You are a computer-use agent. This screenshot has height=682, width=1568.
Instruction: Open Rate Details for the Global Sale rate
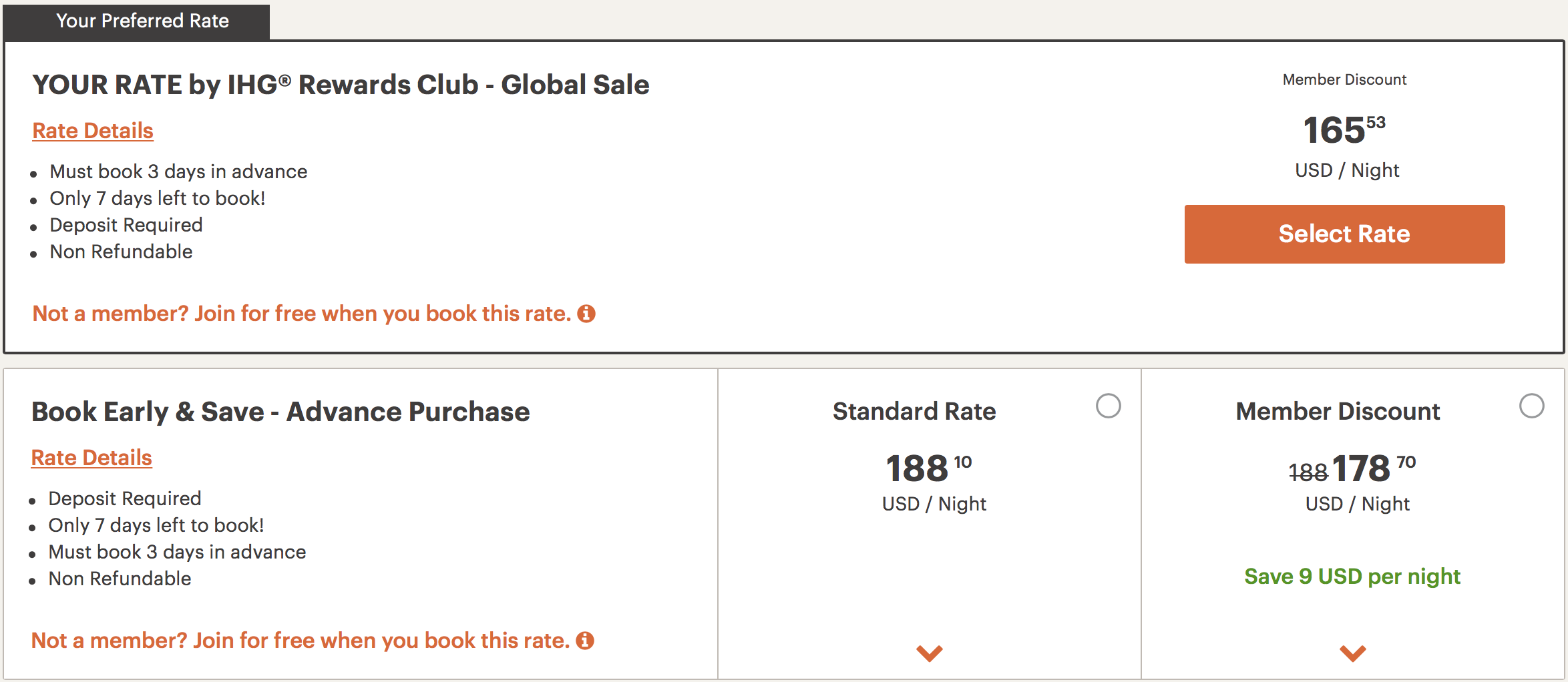(93, 131)
